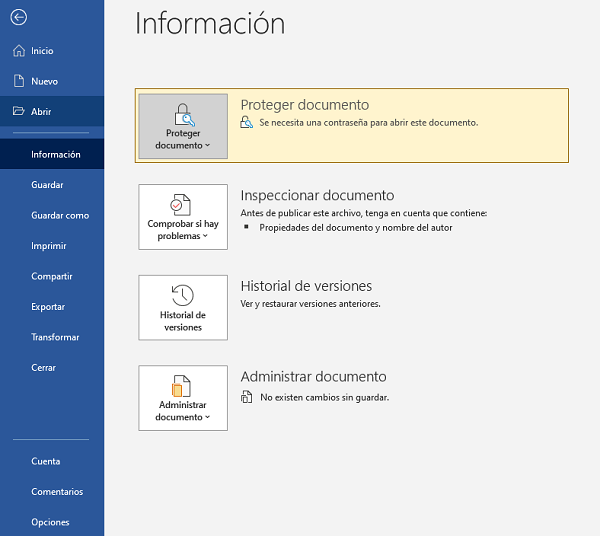Open the Cuenta page
600x536 pixels.
click(x=45, y=461)
